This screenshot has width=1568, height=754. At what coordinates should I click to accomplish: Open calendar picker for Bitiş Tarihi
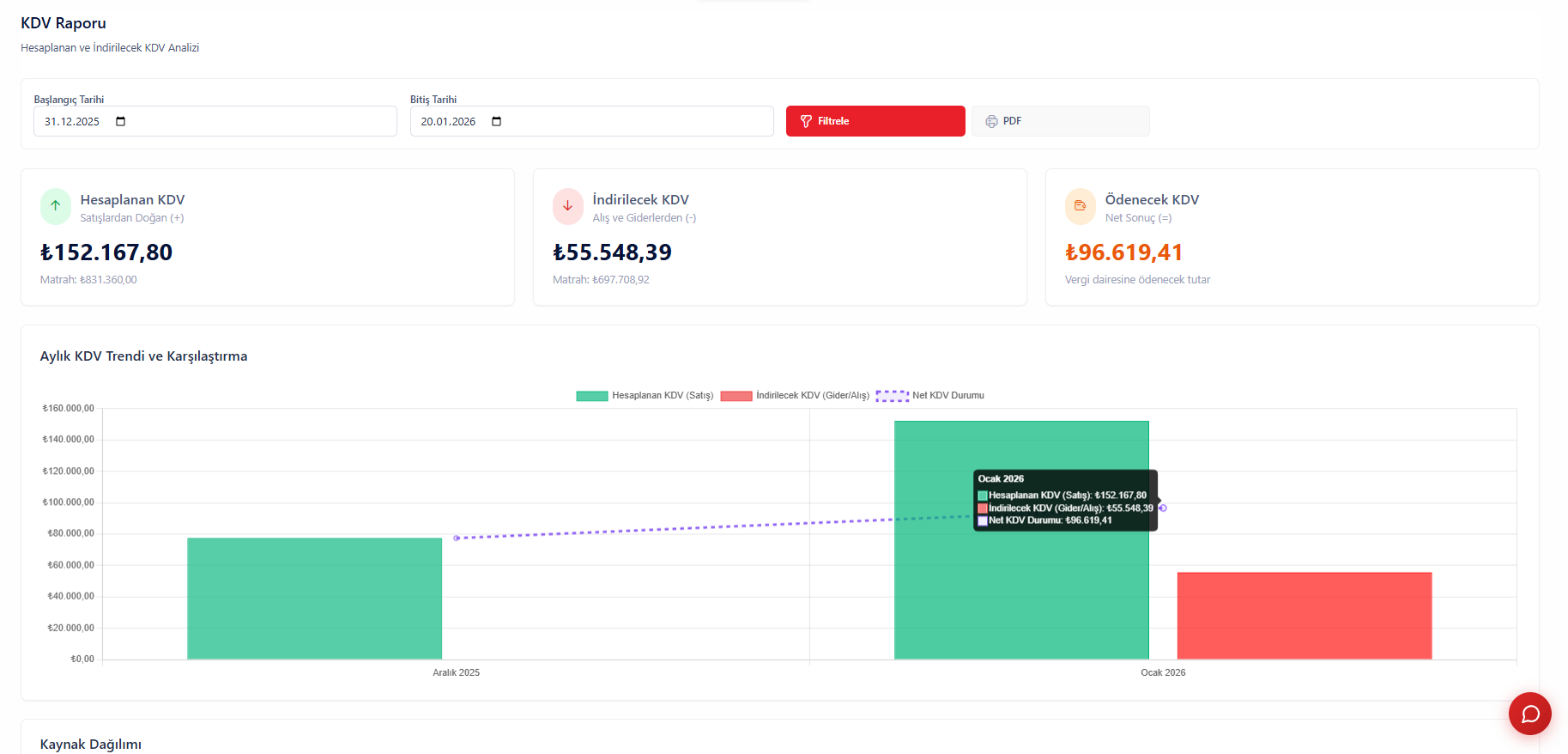[x=497, y=121]
